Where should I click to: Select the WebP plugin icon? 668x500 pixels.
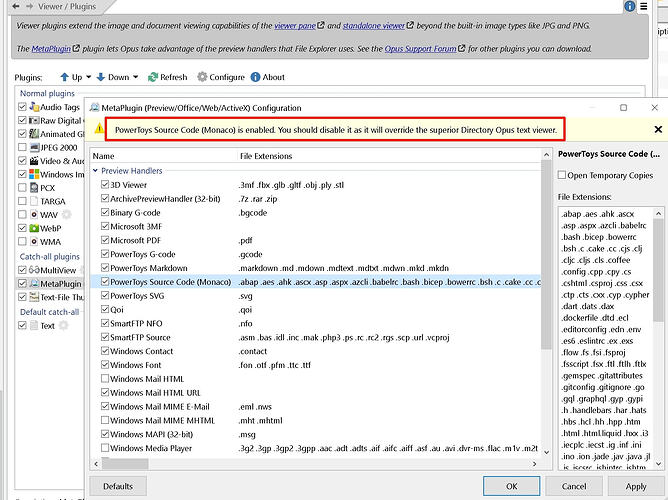33,228
